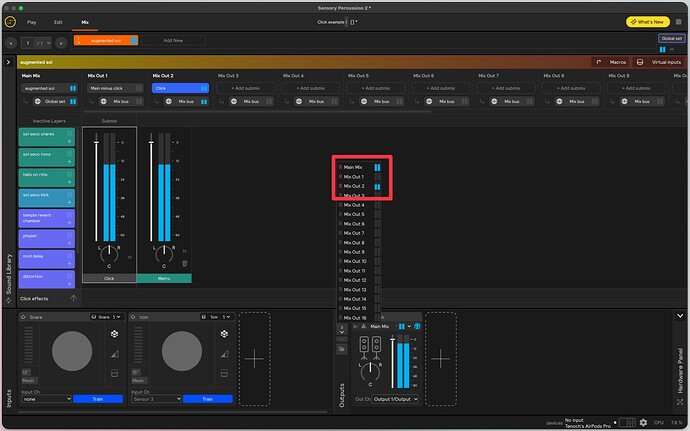
Task: Switch to the Edit tab
Action: click(58, 22)
